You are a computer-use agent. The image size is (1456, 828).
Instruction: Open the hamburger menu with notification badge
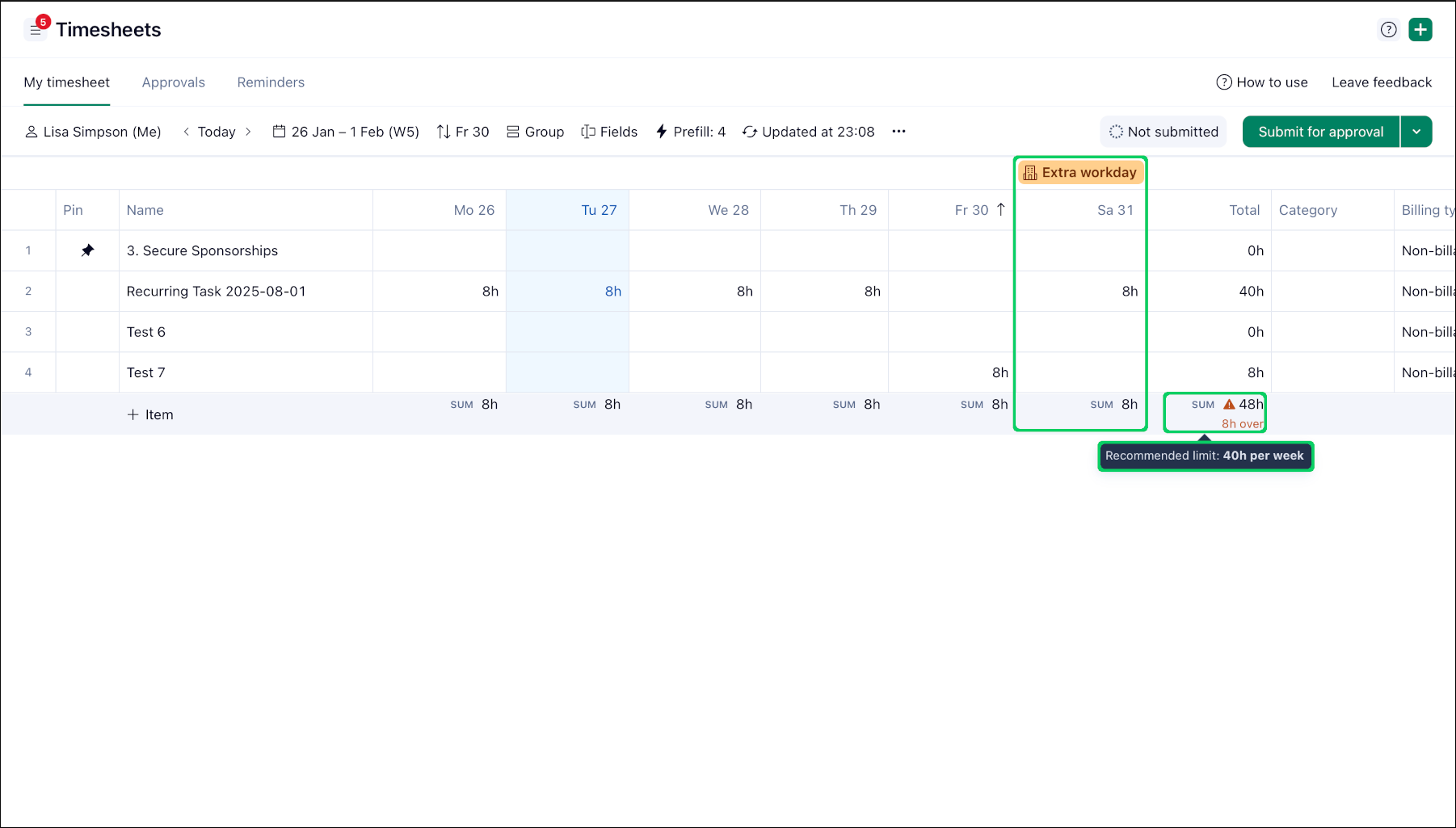(36, 30)
